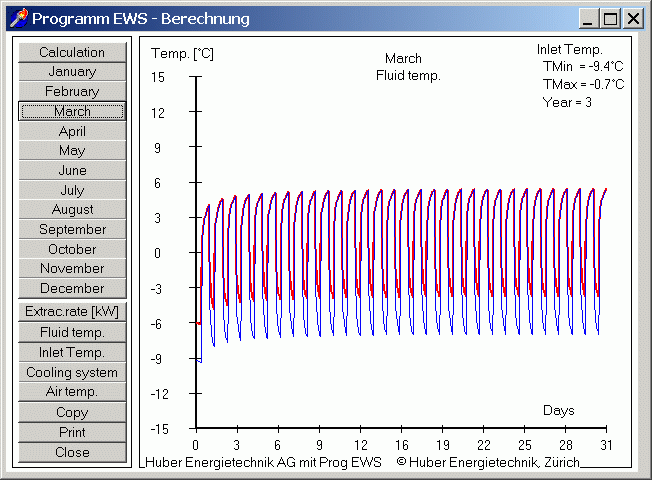Screen dimensions: 652x480
Task: Select the February month button
Action: tap(72, 92)
